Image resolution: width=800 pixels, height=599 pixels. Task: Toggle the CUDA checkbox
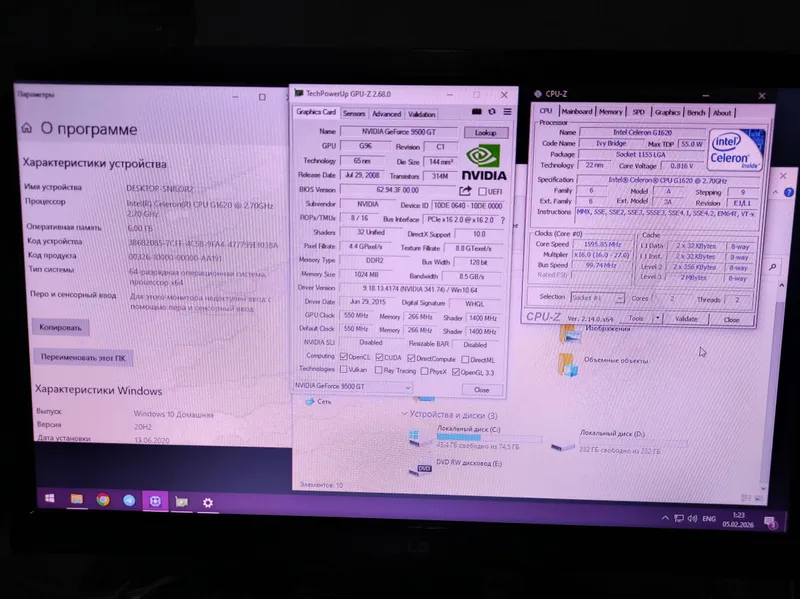[x=379, y=357]
